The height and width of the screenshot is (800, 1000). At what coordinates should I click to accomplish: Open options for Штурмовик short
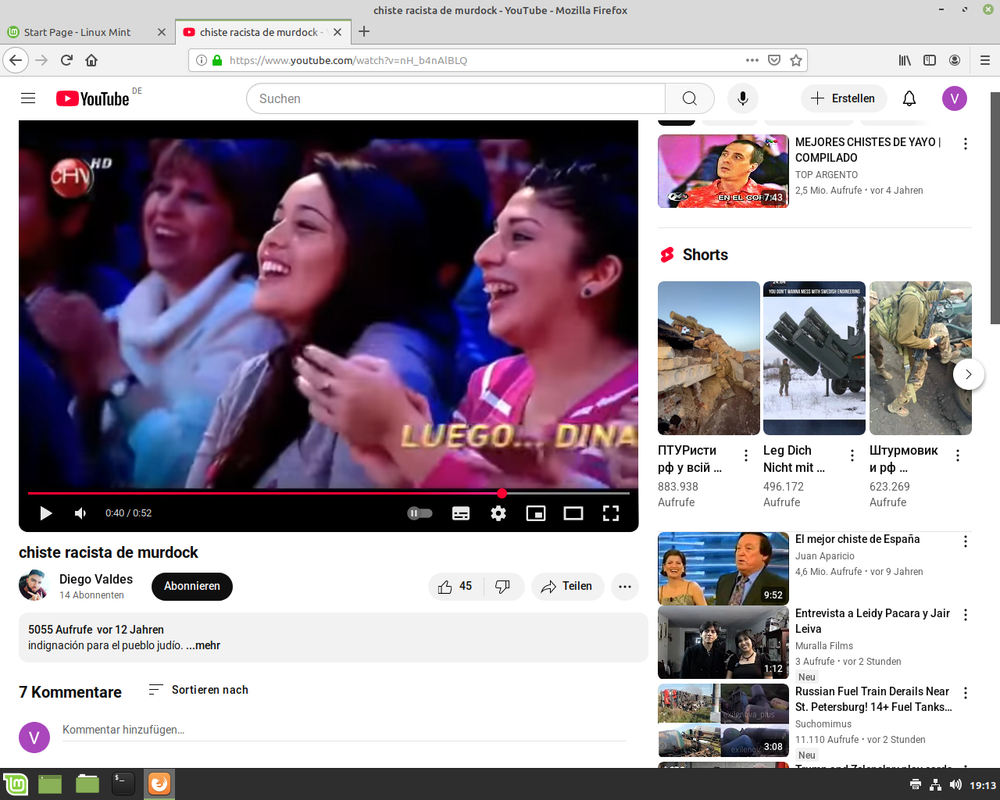(x=957, y=456)
